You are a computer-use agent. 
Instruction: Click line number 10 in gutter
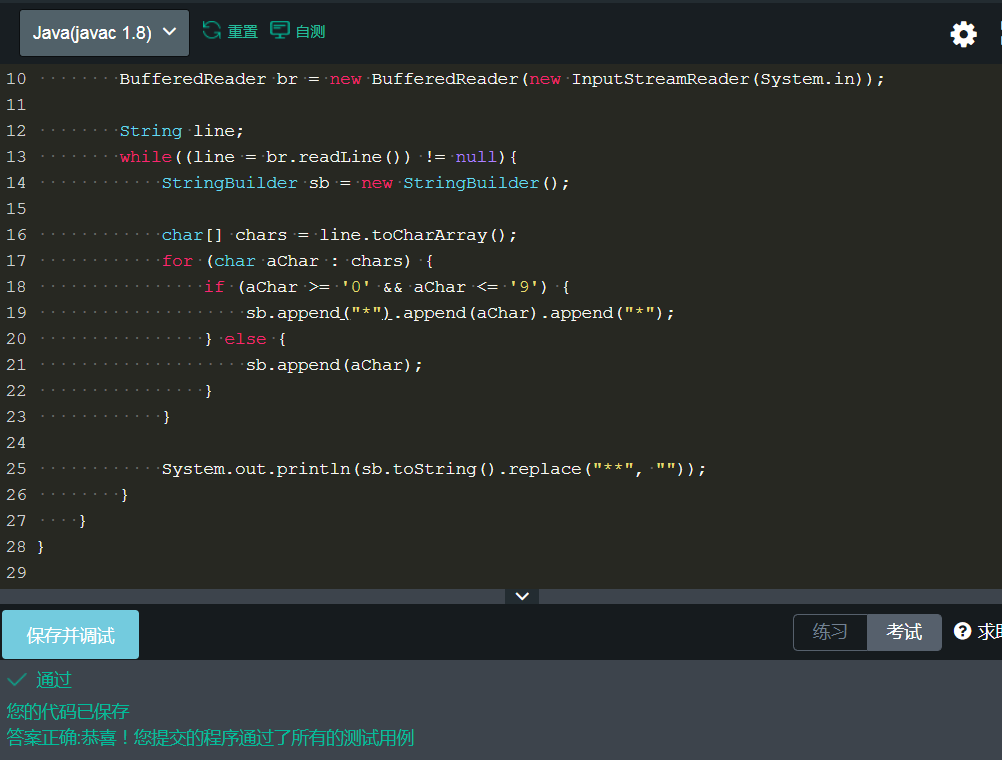(x=16, y=79)
